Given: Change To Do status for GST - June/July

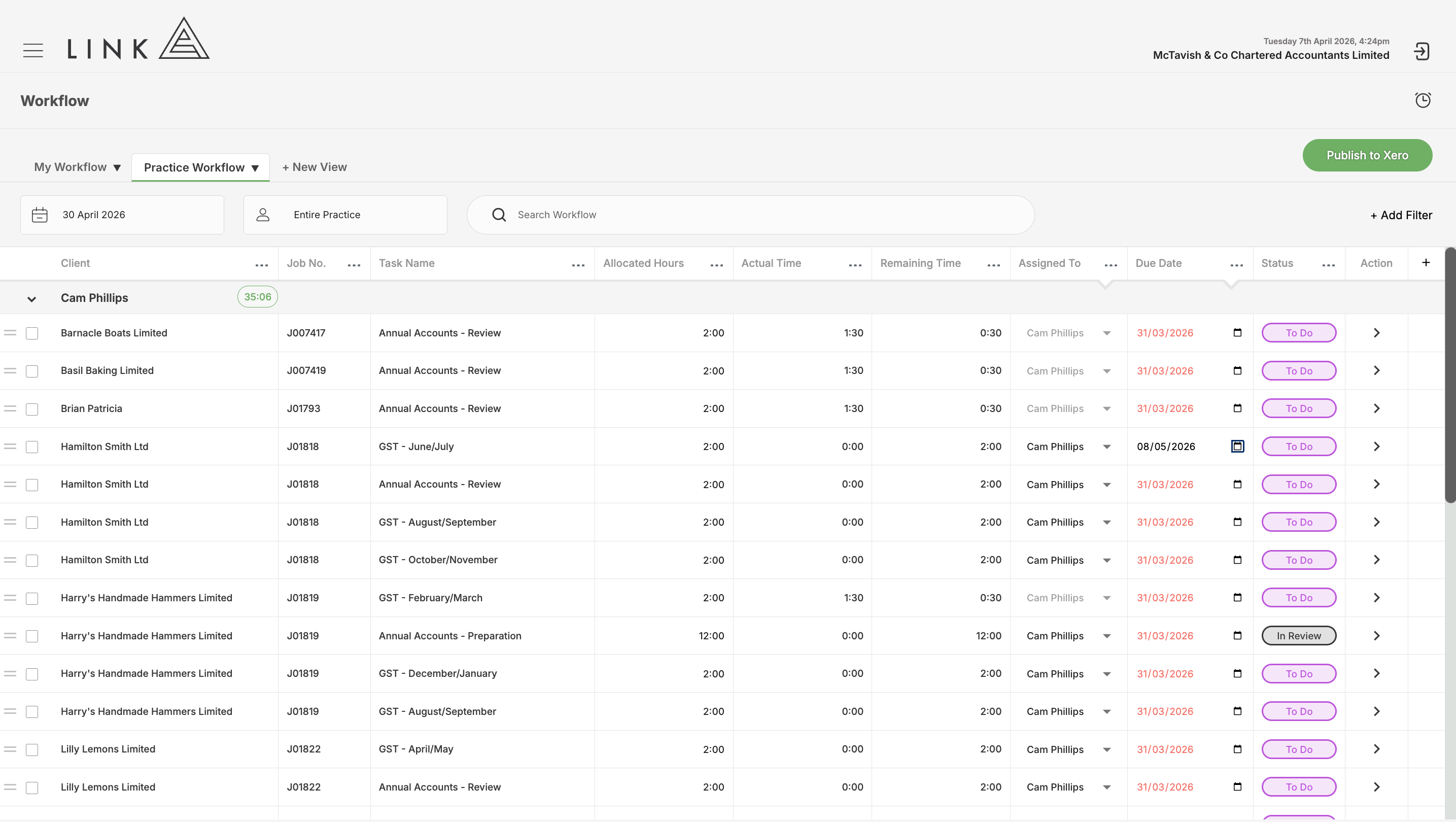Looking at the screenshot, I should click(1299, 447).
